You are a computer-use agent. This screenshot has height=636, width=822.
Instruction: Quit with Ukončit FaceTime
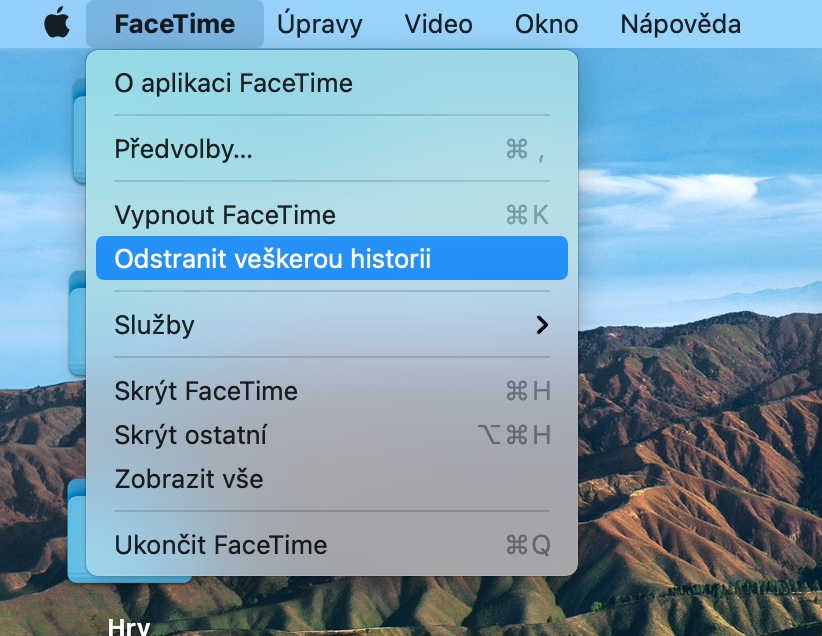[221, 545]
